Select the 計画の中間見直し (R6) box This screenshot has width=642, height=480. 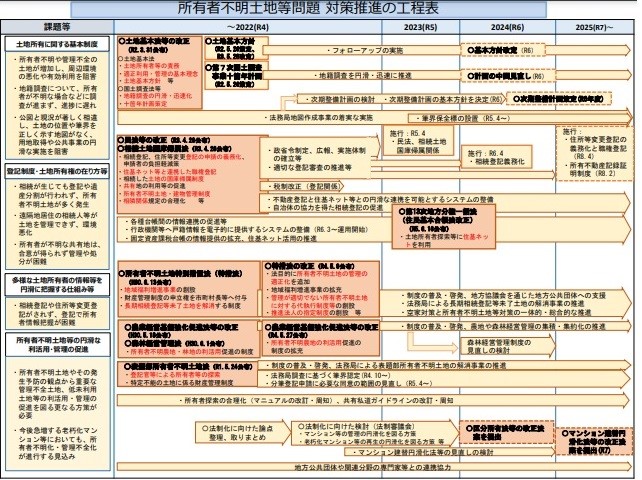pos(512,75)
